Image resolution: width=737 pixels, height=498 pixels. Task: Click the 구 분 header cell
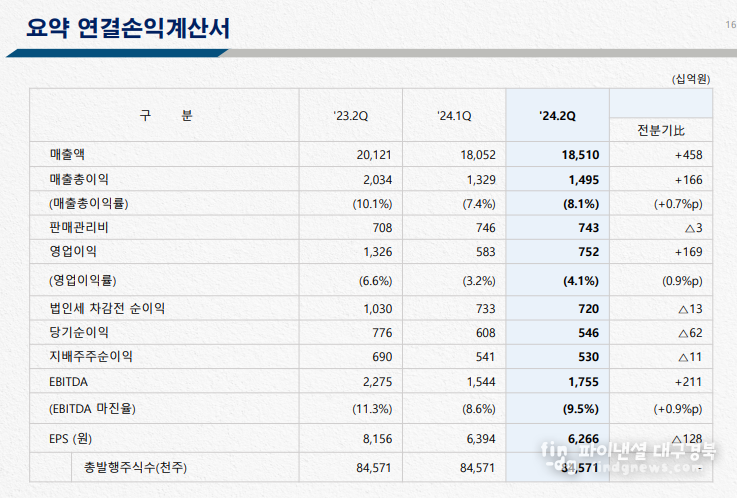tap(166, 116)
